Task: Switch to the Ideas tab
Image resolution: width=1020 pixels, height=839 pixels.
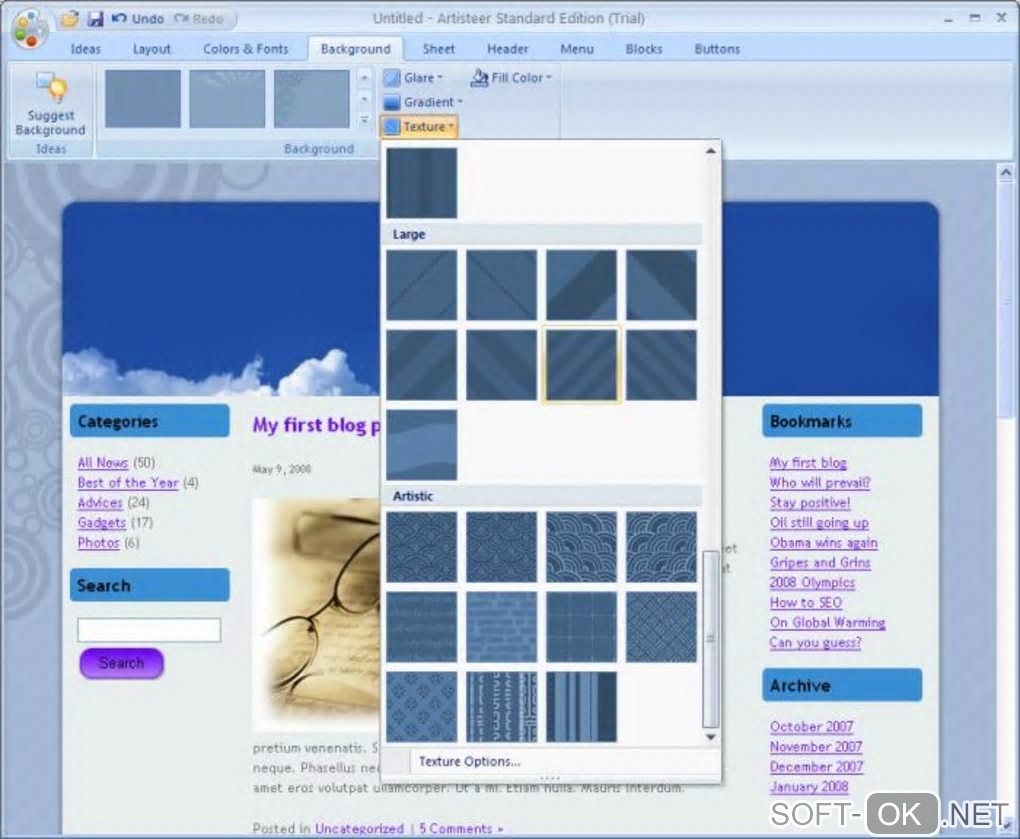Action: point(85,49)
